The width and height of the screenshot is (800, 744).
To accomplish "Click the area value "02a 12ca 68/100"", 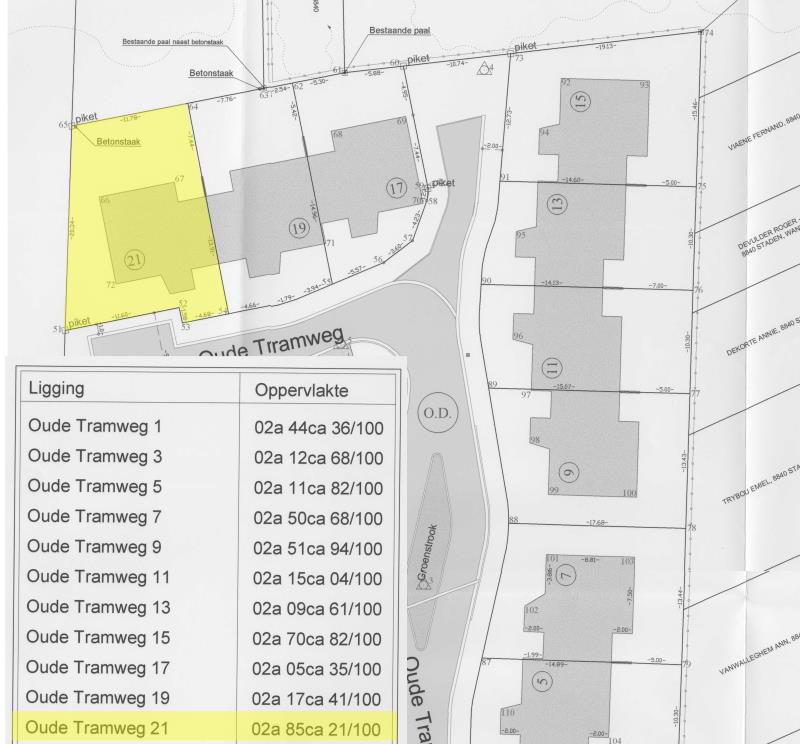I will [319, 458].
